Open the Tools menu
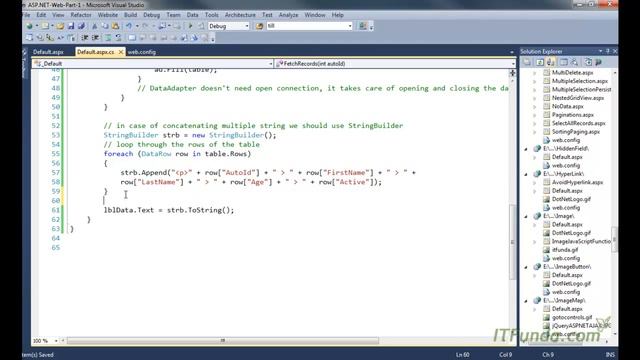640x360 pixels. coord(211,15)
